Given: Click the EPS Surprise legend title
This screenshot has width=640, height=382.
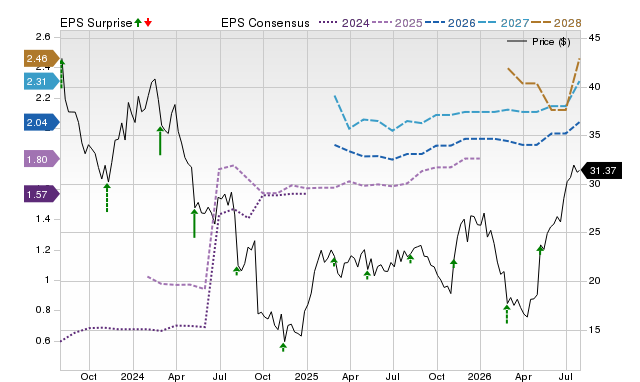Looking at the screenshot, I should point(96,23).
